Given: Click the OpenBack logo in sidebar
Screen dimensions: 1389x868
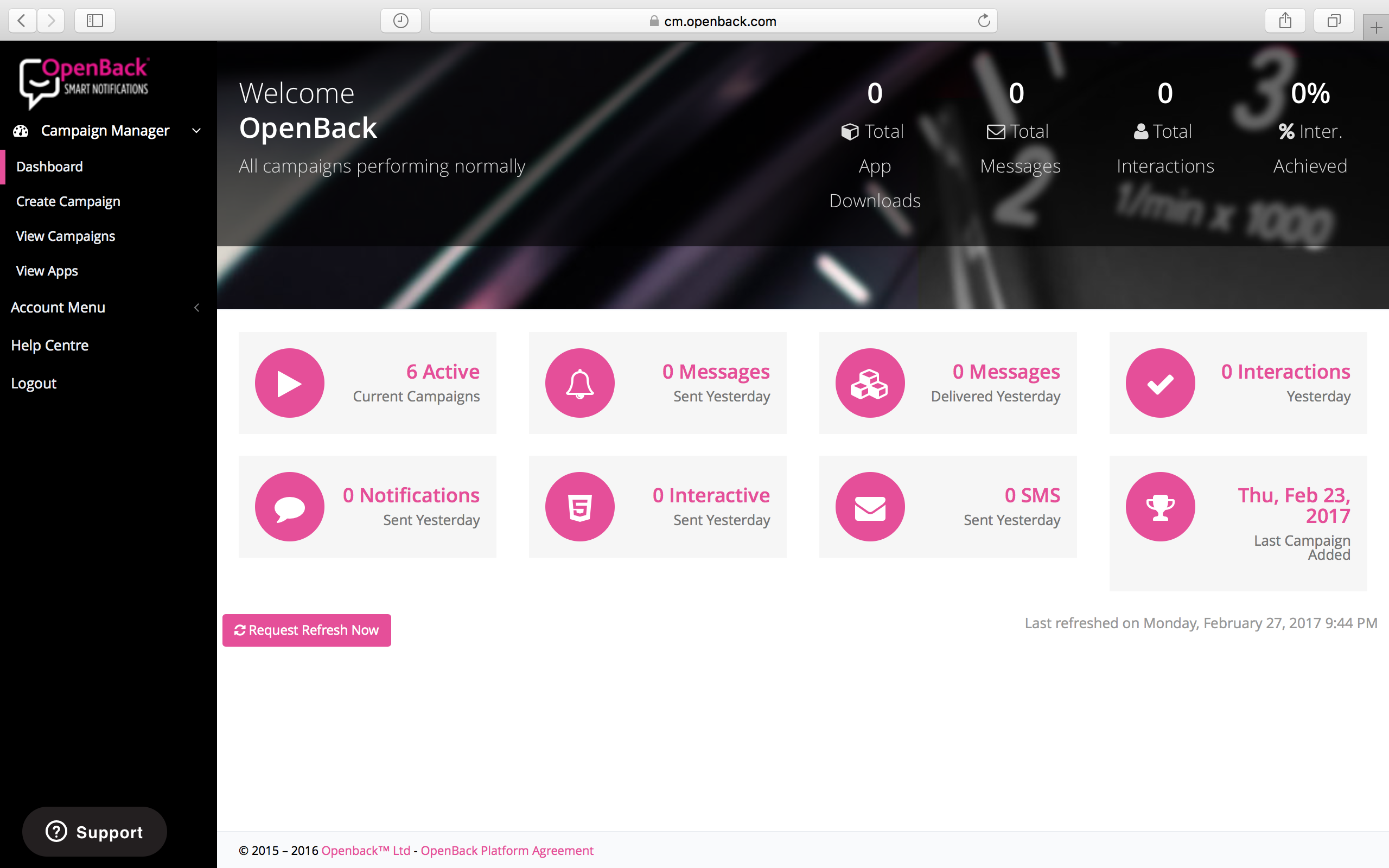Looking at the screenshot, I should (85, 82).
